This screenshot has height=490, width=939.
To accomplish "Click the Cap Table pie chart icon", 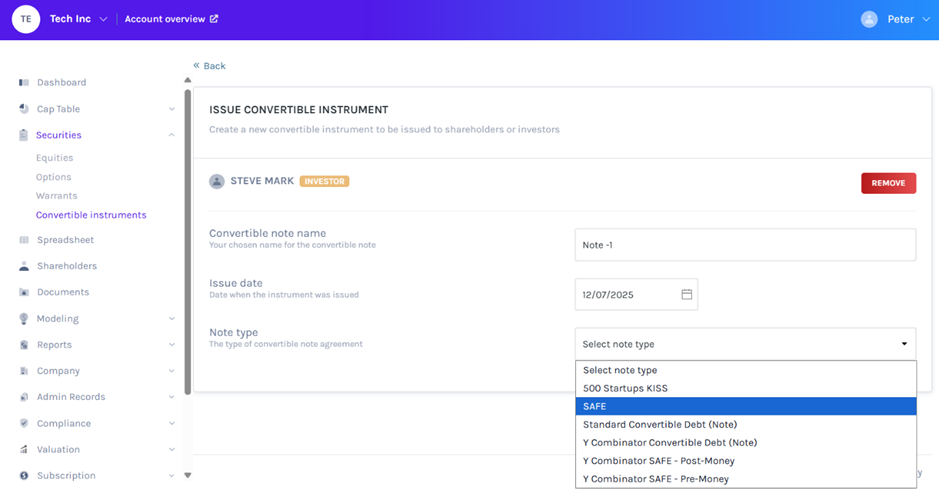I will 24,109.
